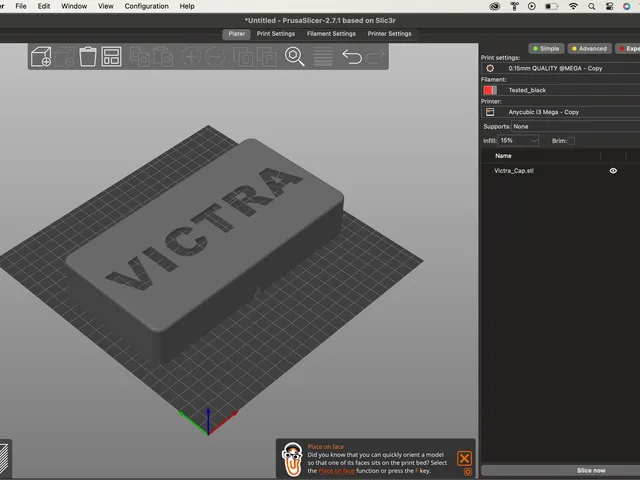Open the Window menu

tap(74, 6)
